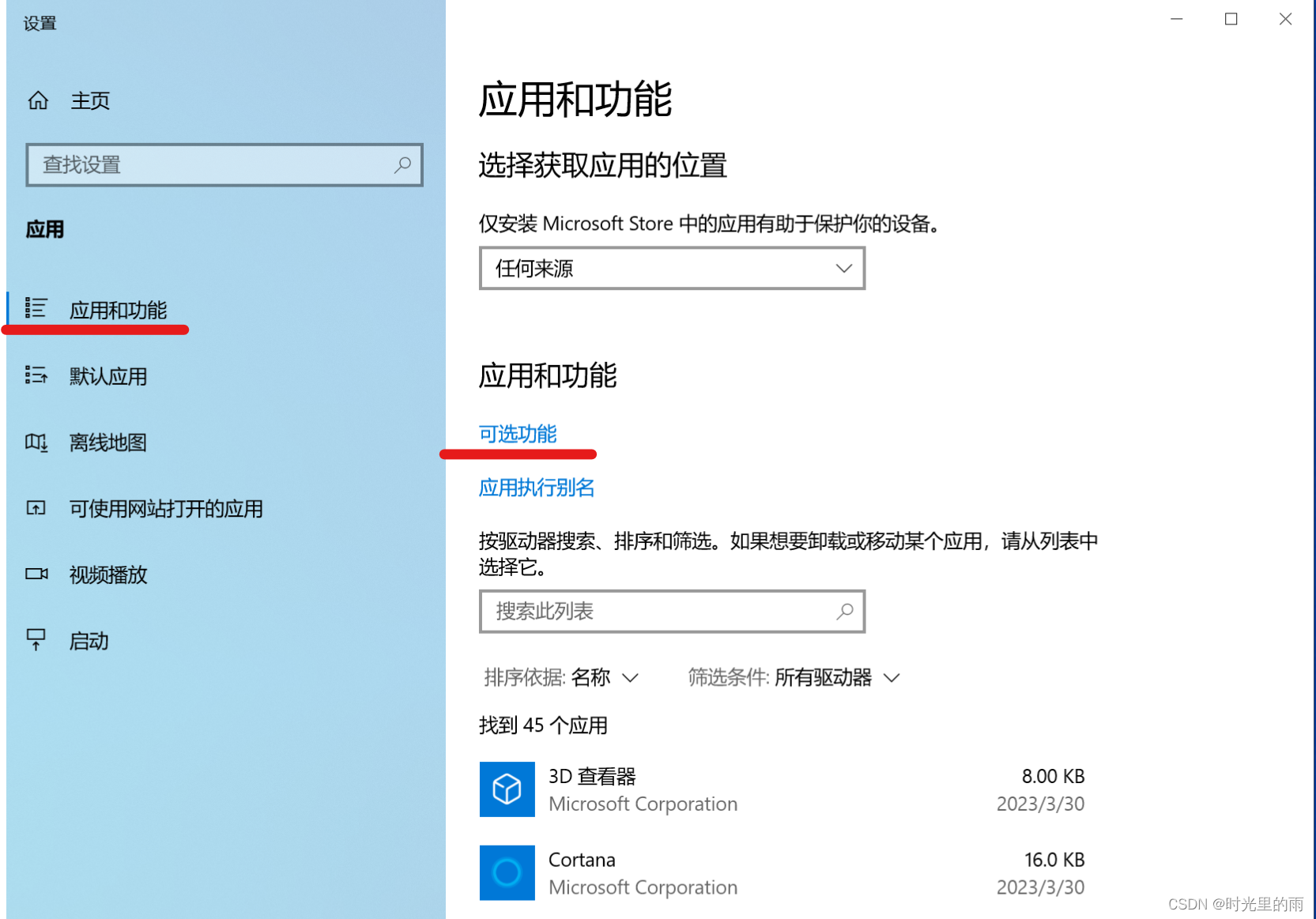This screenshot has height=919, width=1316.
Task: Select the Cortana app name
Action: pos(582,860)
